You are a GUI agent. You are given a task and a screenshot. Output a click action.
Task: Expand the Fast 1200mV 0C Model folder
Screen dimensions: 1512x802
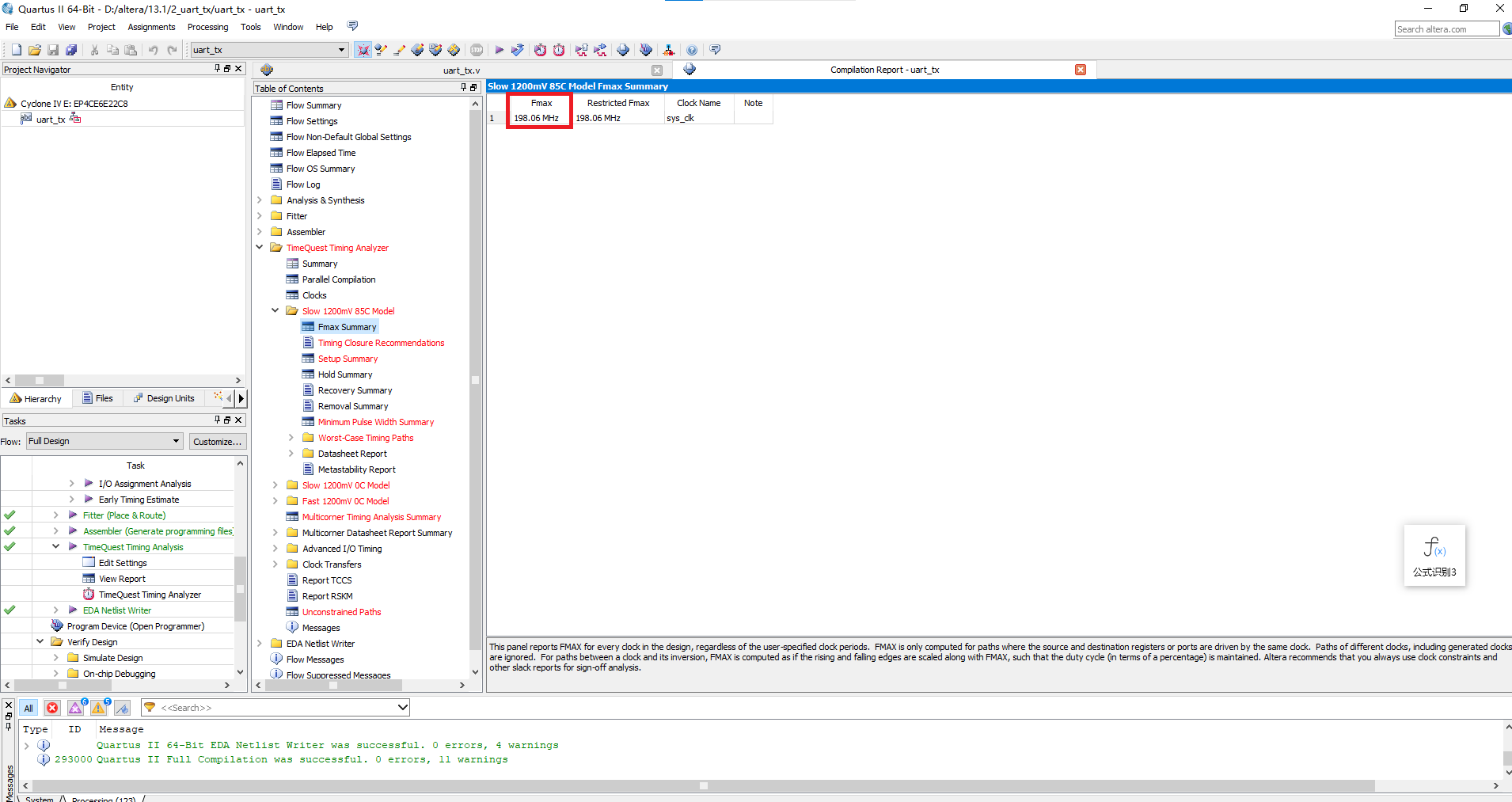(x=275, y=501)
